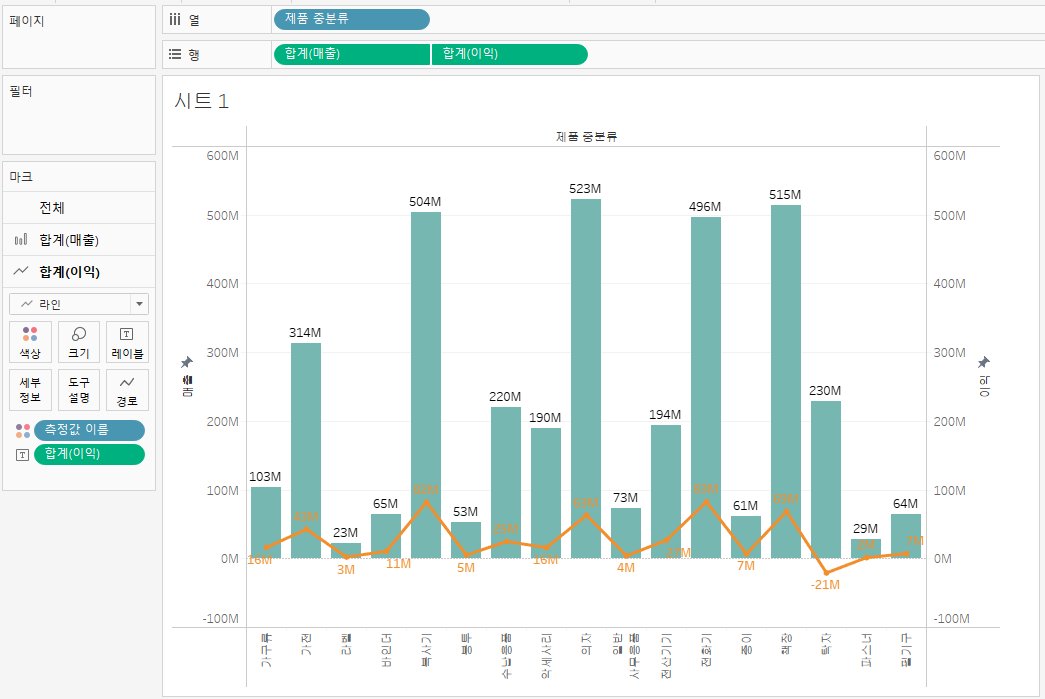
Task: Click the 합계(매출) pill on Rows
Action: pos(351,54)
